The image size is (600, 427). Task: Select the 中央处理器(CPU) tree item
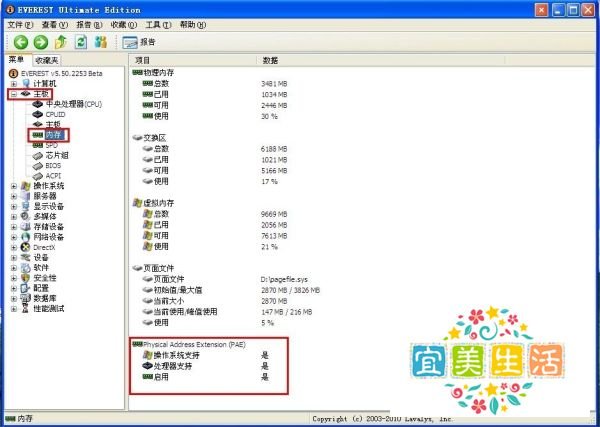[73, 104]
